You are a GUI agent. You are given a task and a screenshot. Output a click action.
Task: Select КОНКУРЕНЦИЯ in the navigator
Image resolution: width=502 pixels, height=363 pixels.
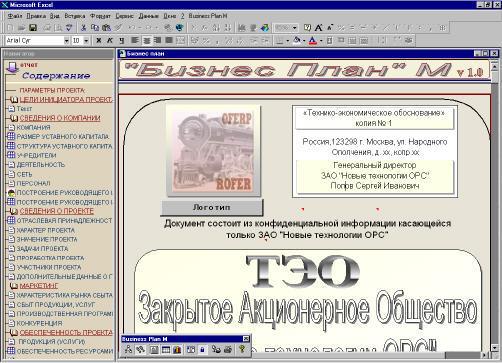pos(39,323)
